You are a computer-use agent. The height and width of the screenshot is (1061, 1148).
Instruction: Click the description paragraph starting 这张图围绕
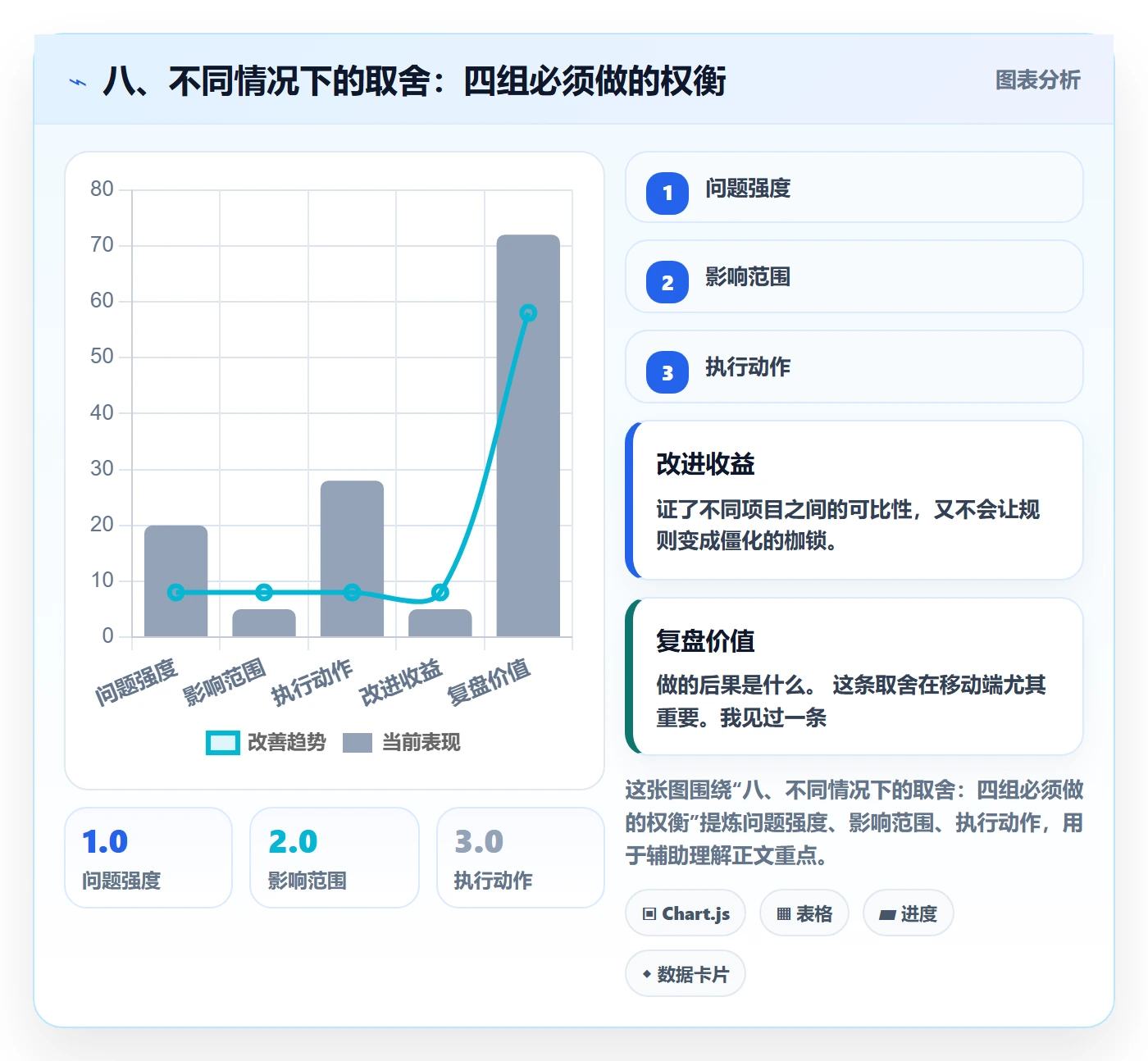[x=854, y=822]
